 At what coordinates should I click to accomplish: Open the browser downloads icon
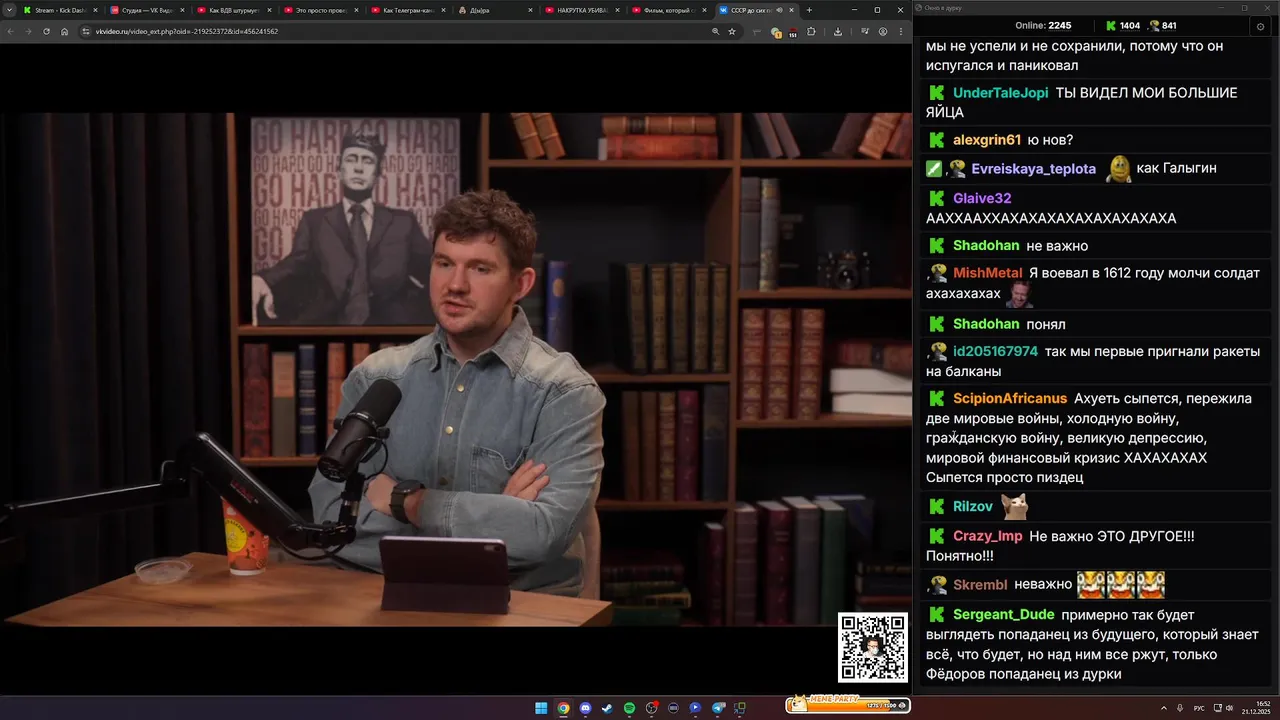[838, 31]
